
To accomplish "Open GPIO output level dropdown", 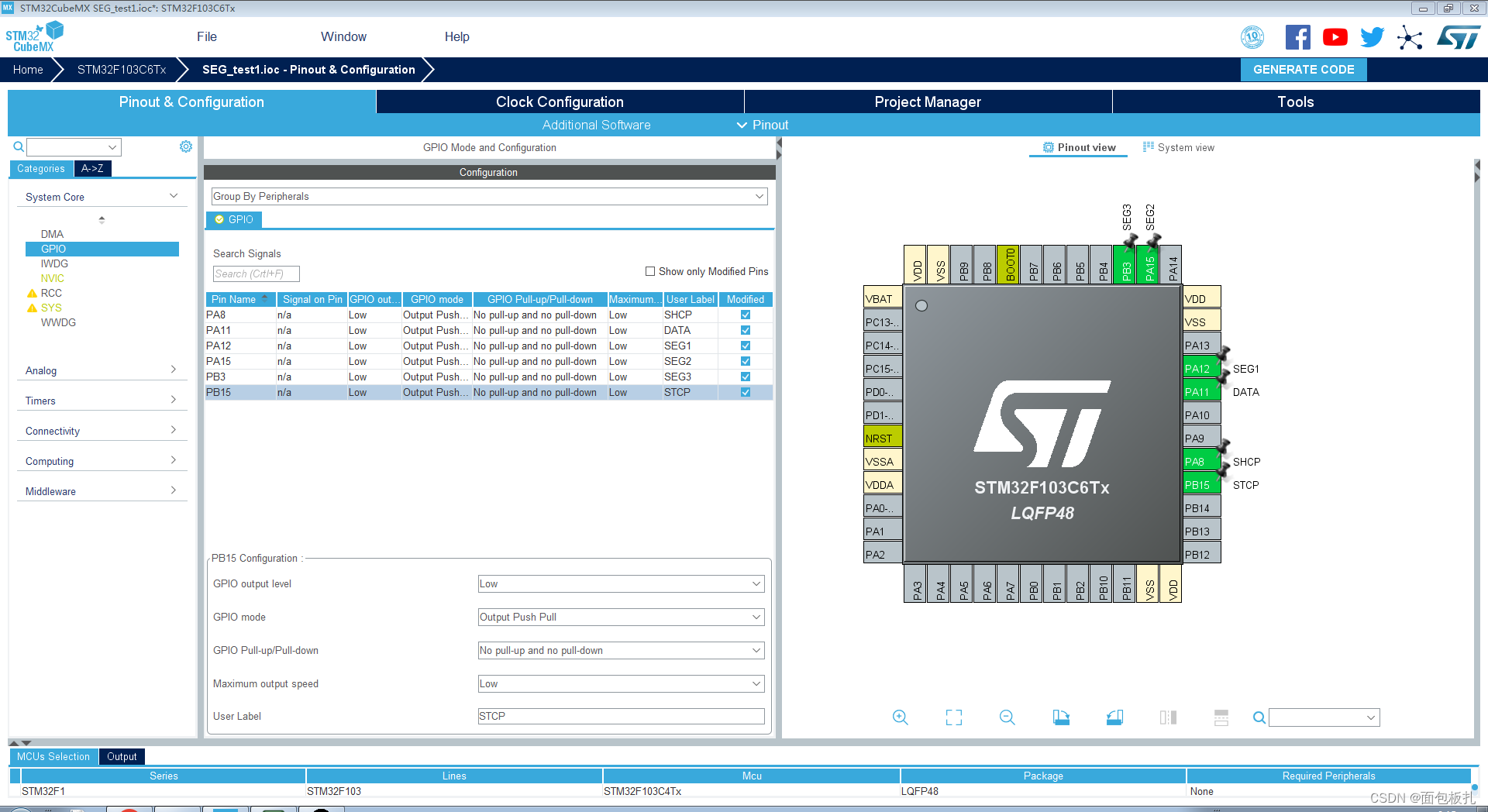I will point(622,583).
